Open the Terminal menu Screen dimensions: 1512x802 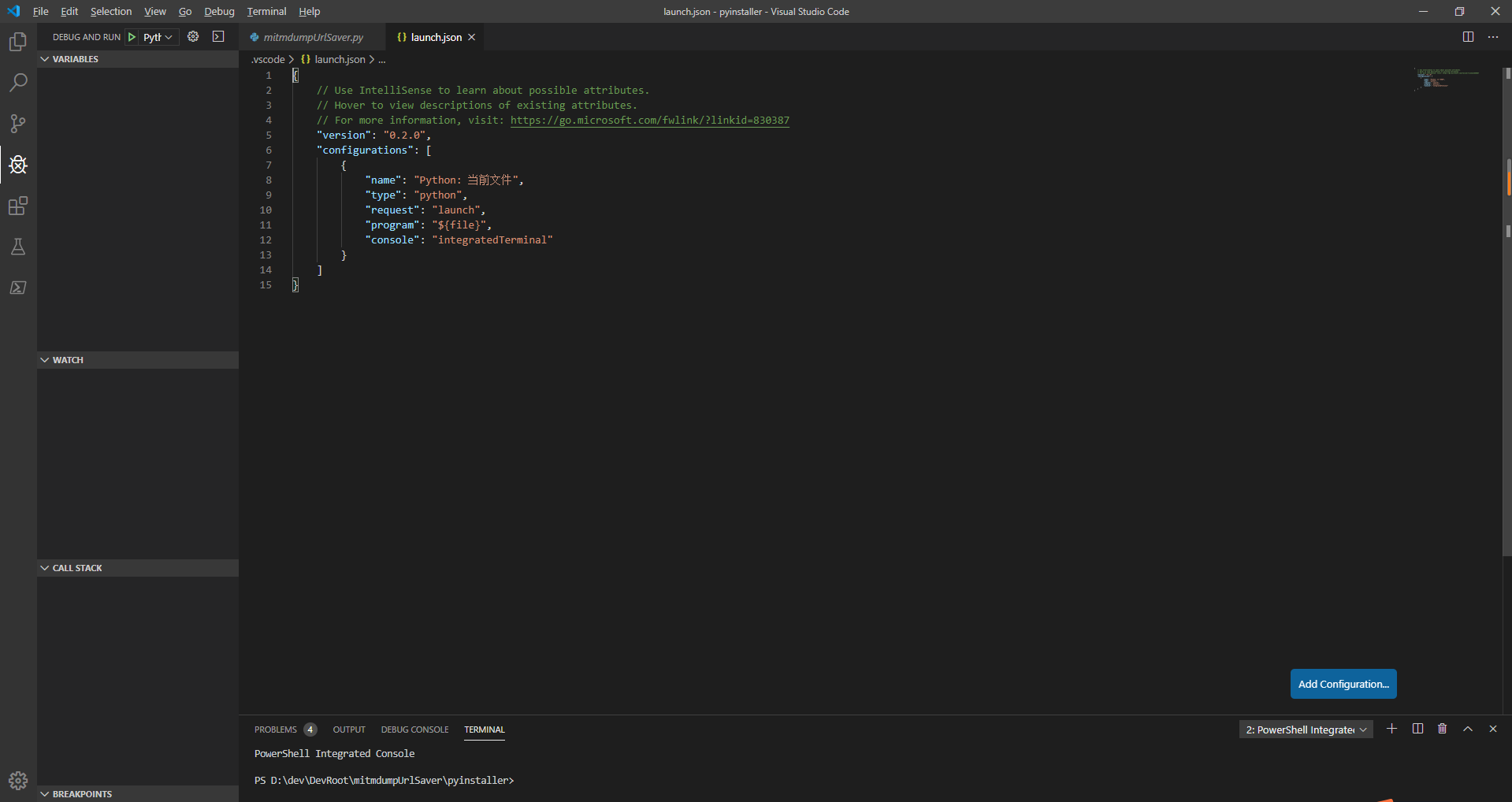tap(266, 12)
